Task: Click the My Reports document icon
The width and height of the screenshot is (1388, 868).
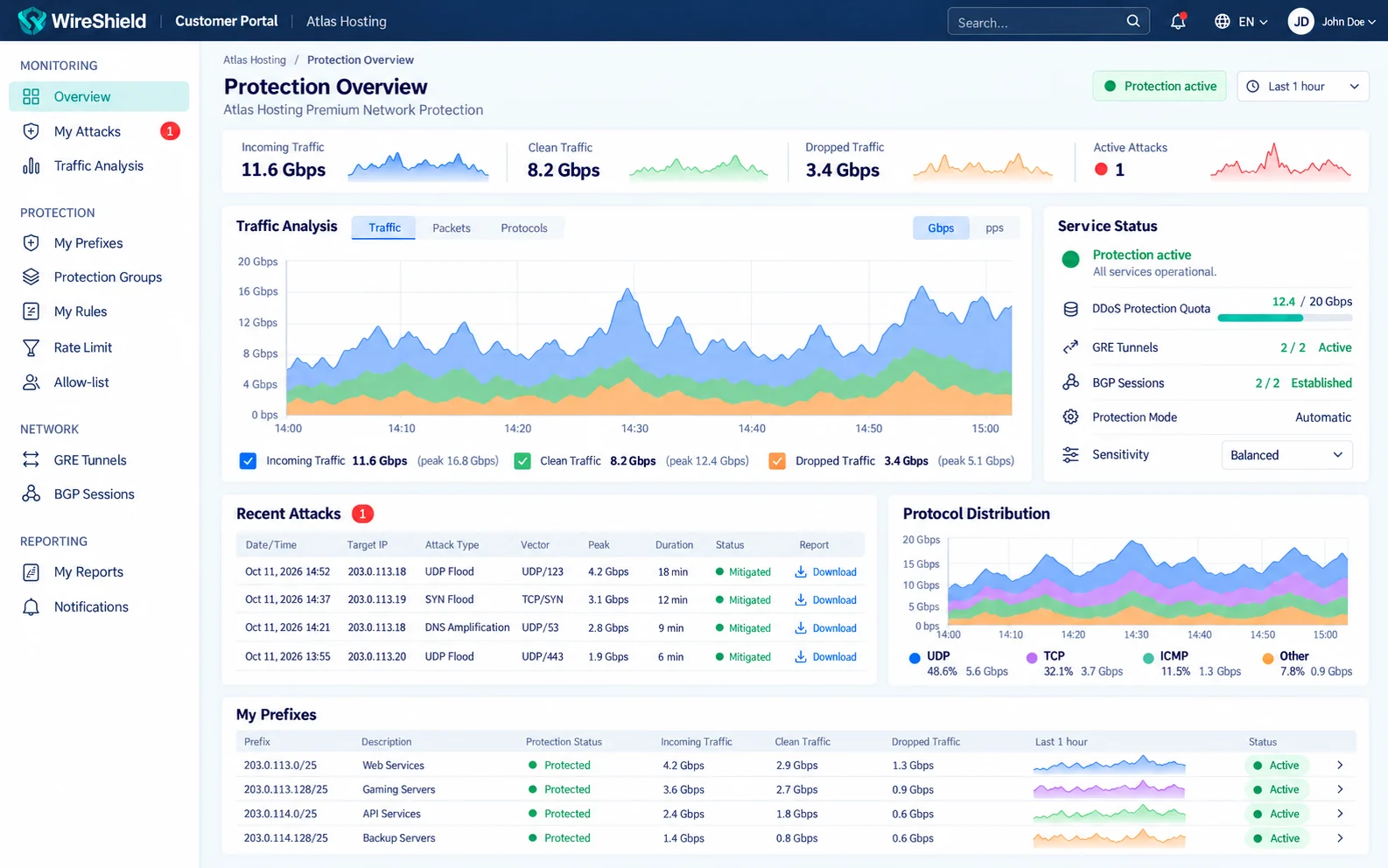Action: (31, 572)
